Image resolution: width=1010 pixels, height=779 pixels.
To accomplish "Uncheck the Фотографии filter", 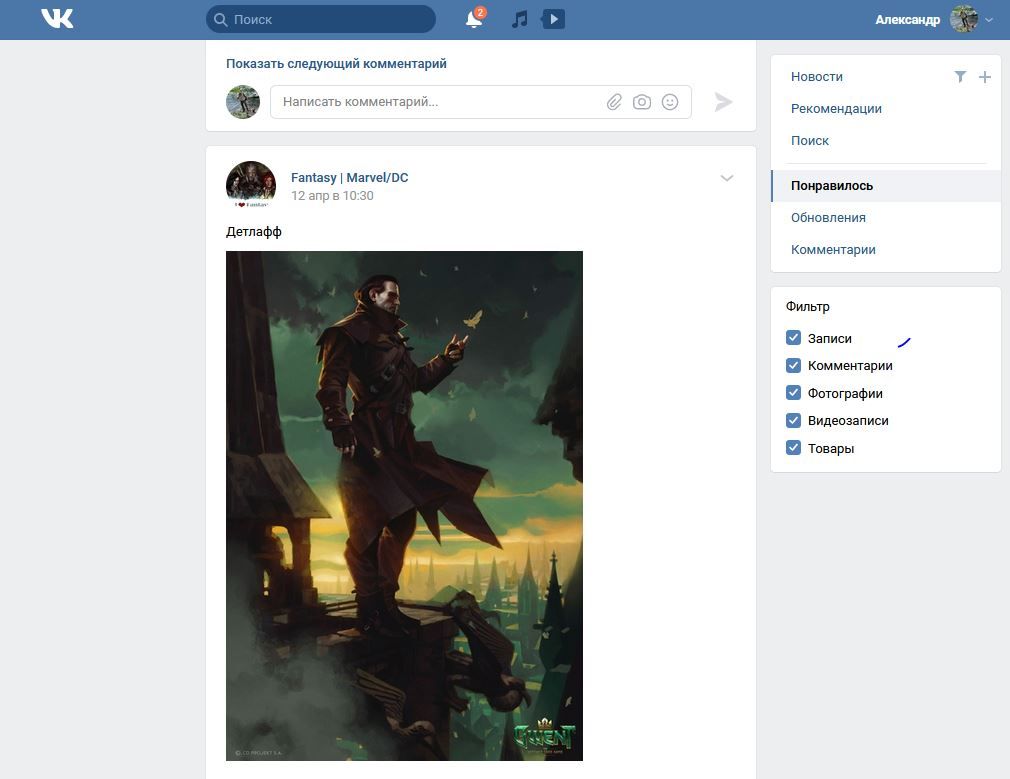I will click(793, 393).
